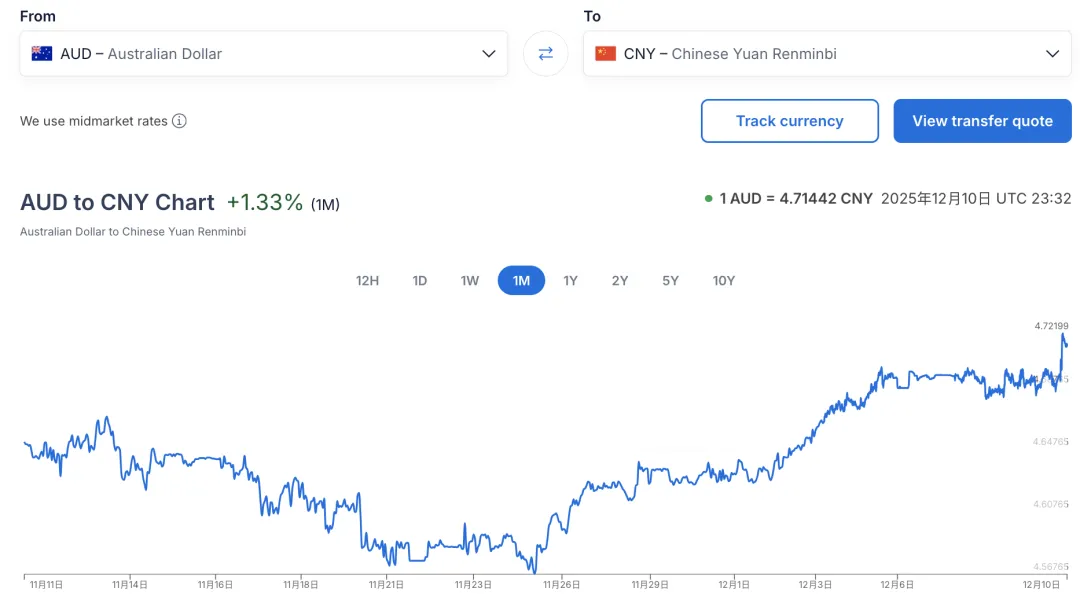This screenshot has width=1080, height=596.
Task: Select the 1W chart range
Action: coord(470,281)
